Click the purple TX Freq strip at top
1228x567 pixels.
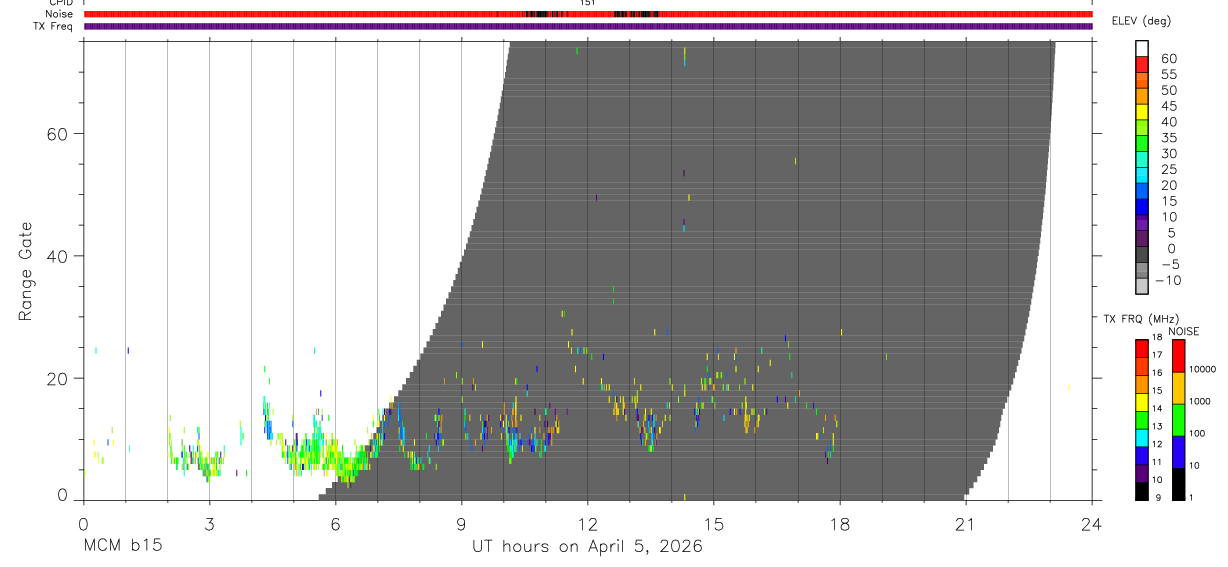click(x=588, y=26)
